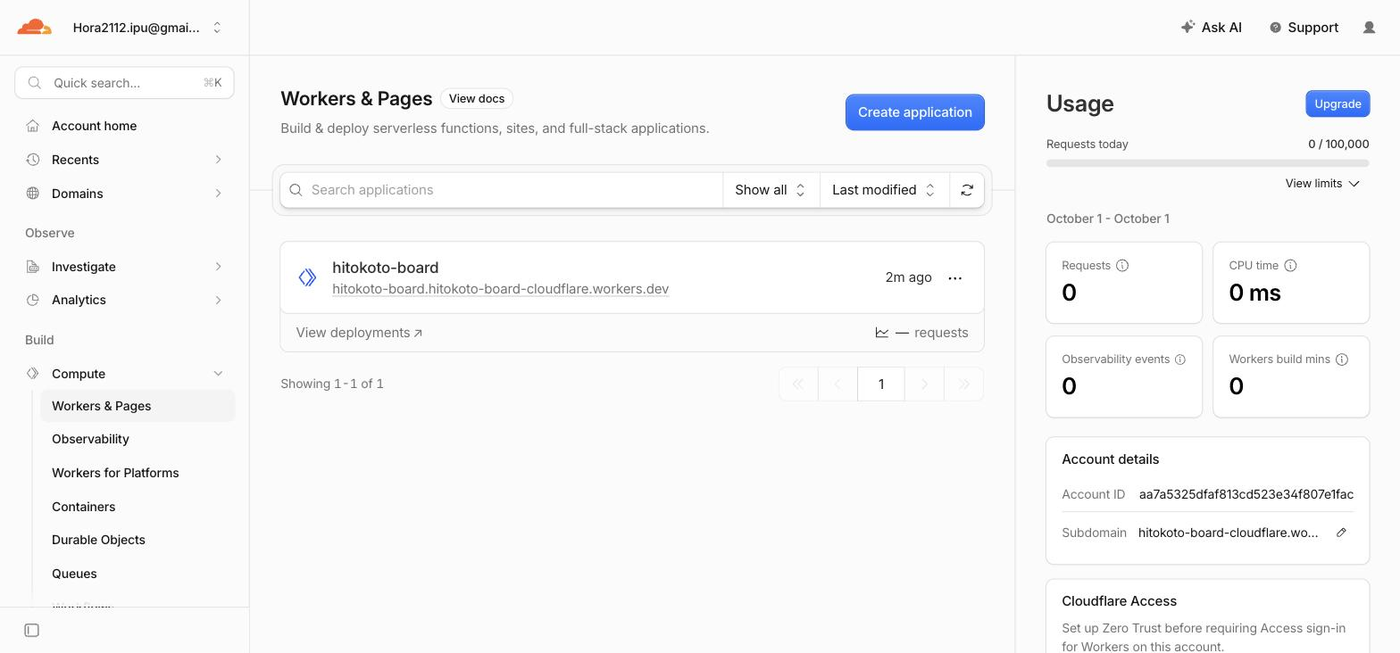Collapse the Compute section
The image size is (1400, 653).
218,374
